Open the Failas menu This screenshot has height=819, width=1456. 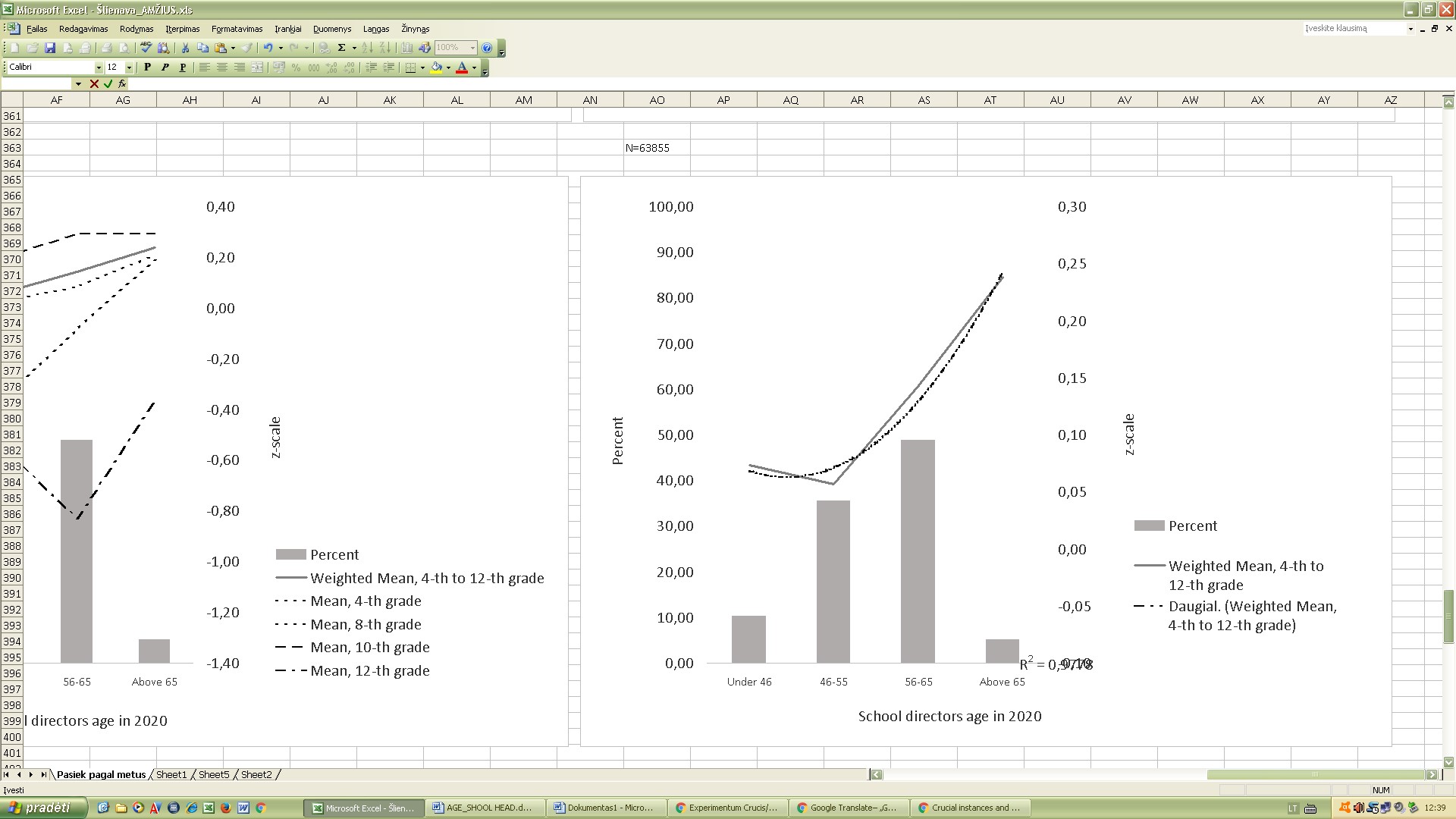click(x=36, y=29)
